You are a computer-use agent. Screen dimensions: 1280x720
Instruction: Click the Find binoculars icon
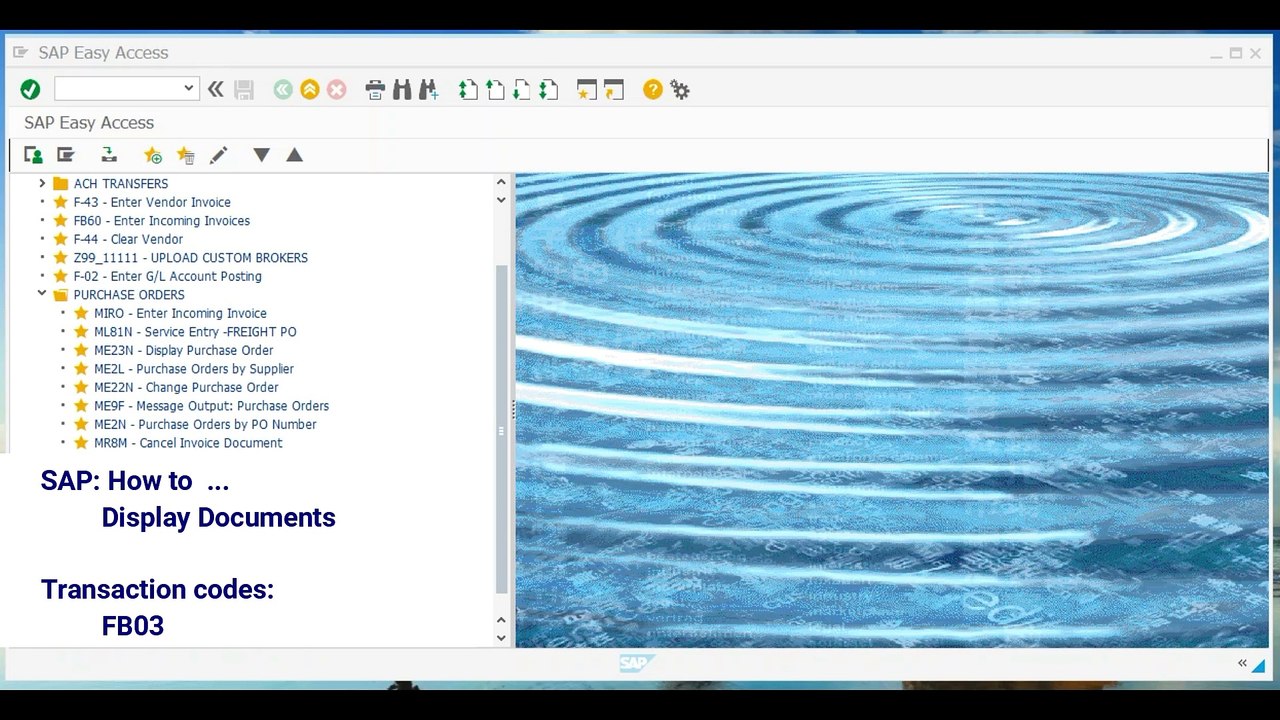click(x=402, y=90)
